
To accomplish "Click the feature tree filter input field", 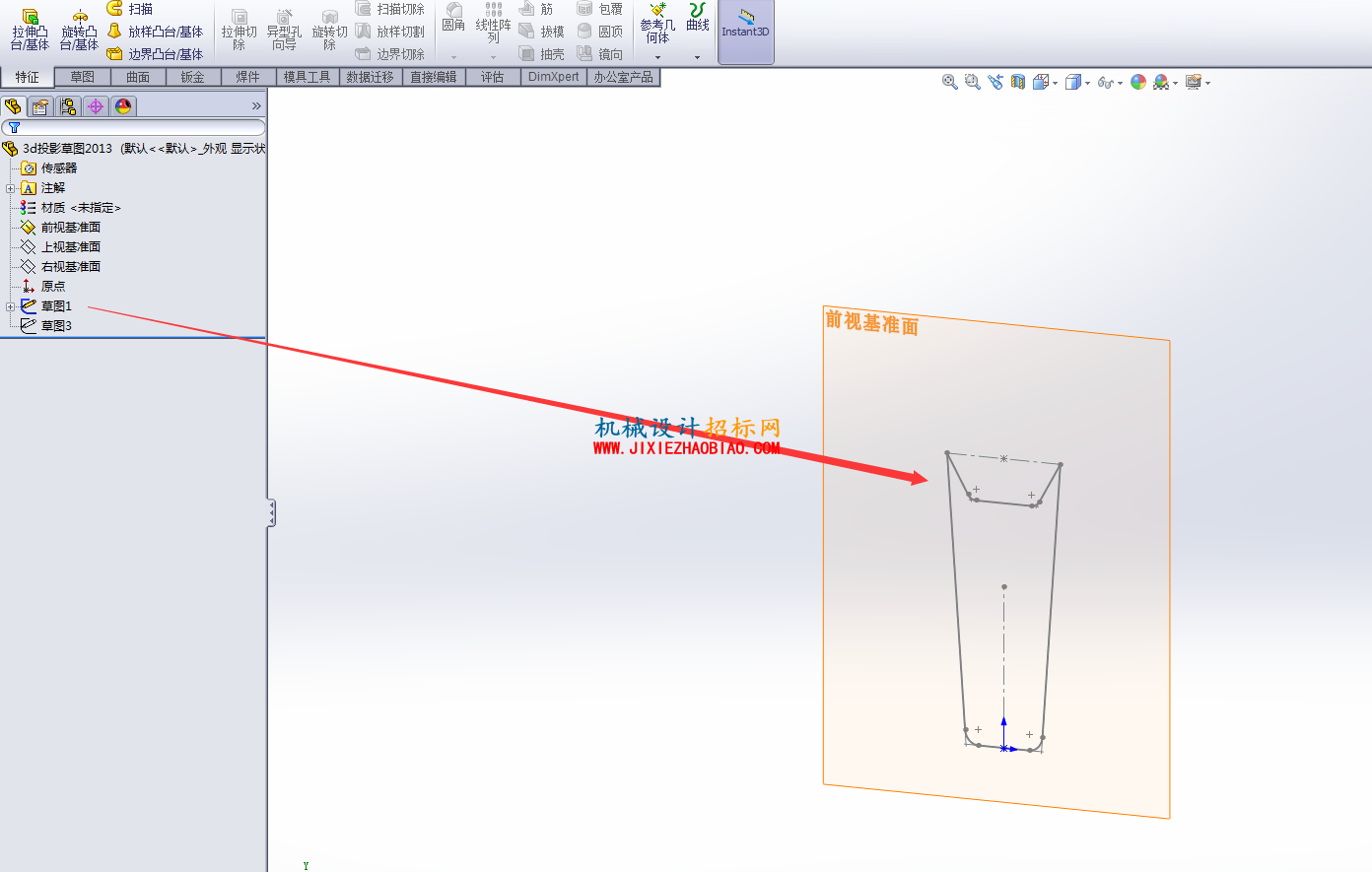I will tap(134, 127).
